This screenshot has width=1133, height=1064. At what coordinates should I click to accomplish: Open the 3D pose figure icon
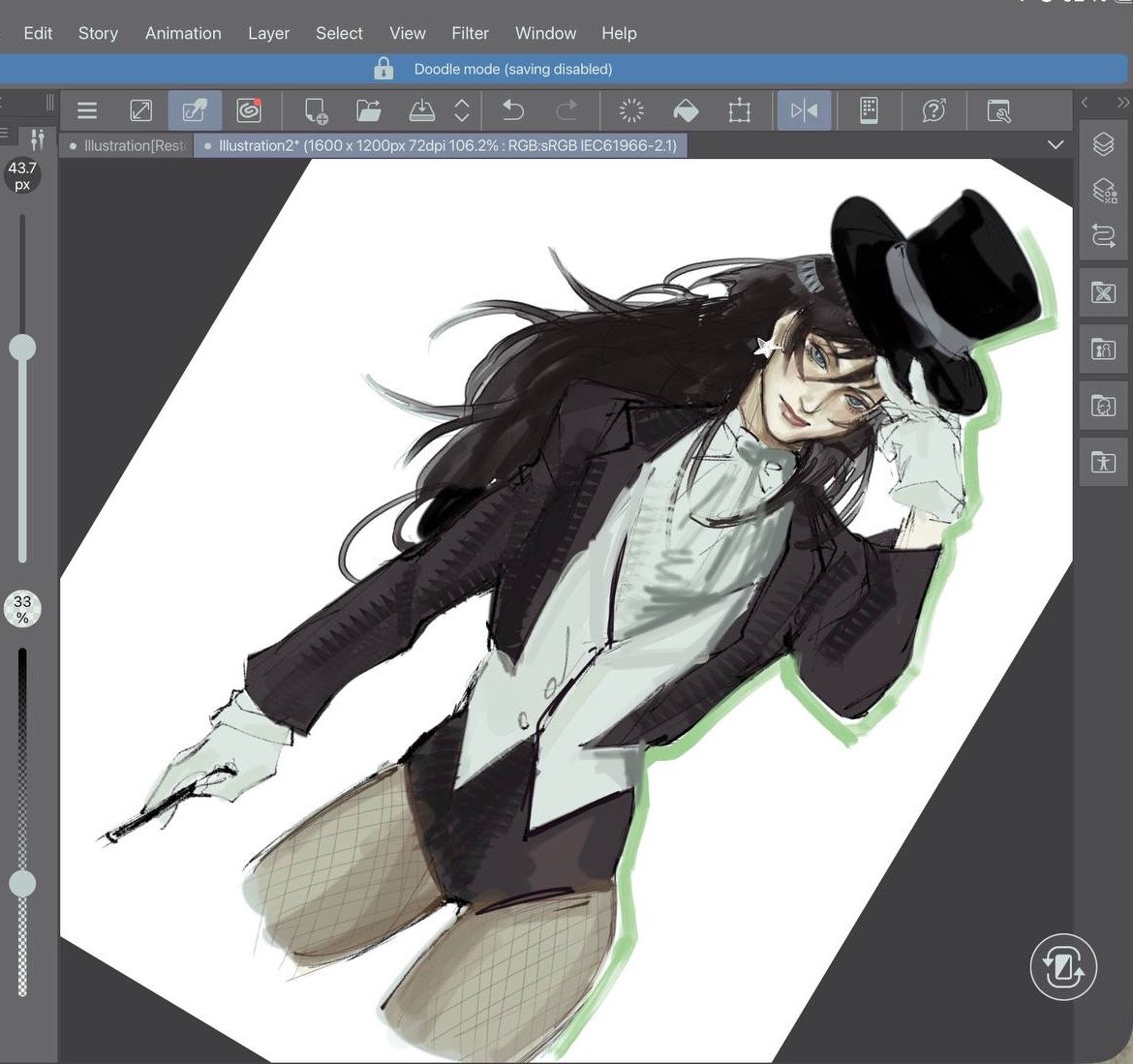click(x=1103, y=463)
